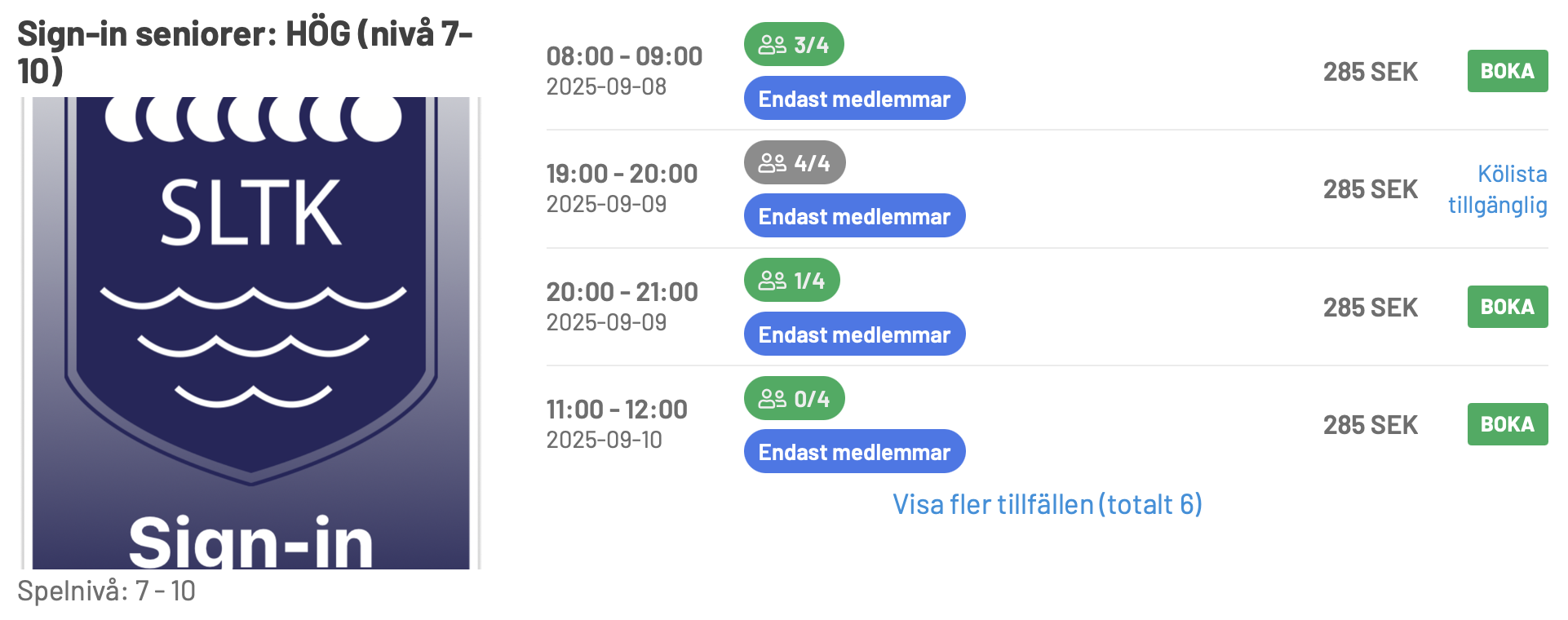This screenshot has width=1568, height=620.
Task: Click the 285 SEK price for 2025-09-10
Action: (1371, 425)
